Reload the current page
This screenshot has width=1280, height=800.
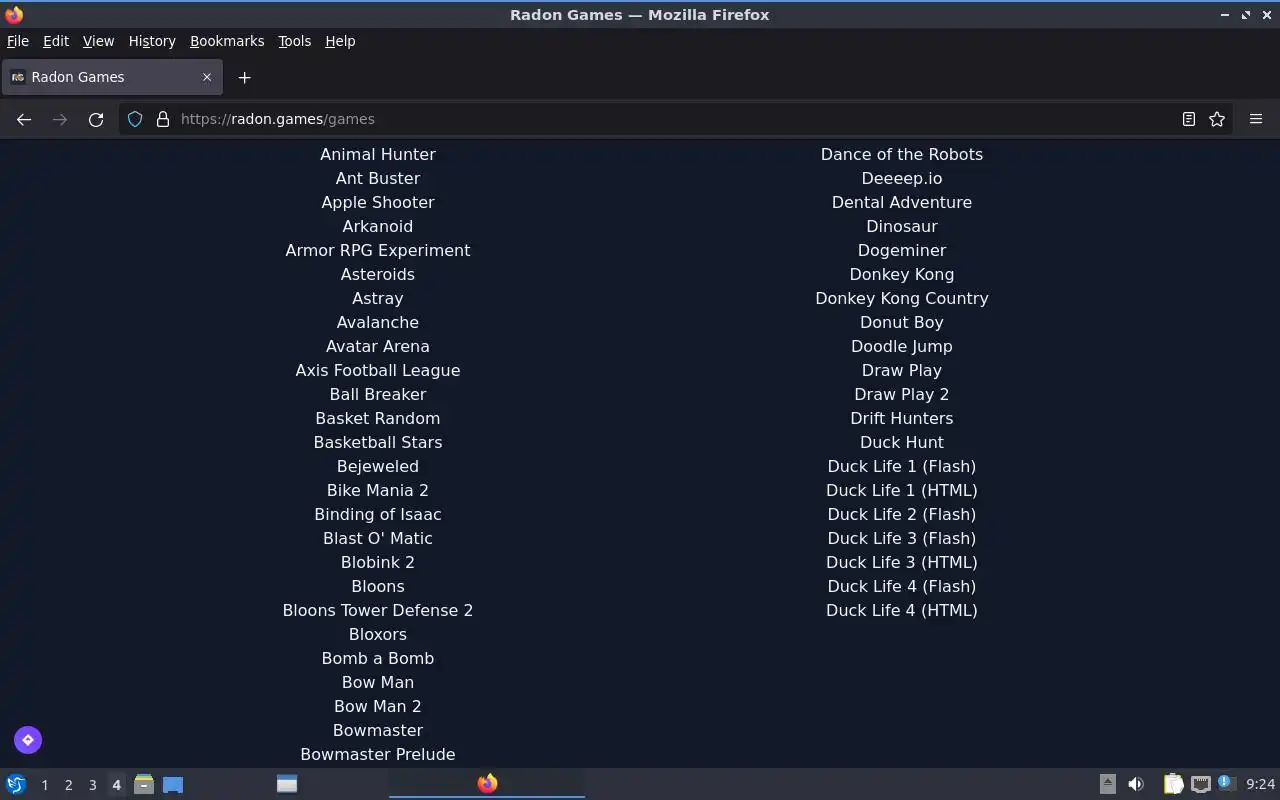point(96,119)
